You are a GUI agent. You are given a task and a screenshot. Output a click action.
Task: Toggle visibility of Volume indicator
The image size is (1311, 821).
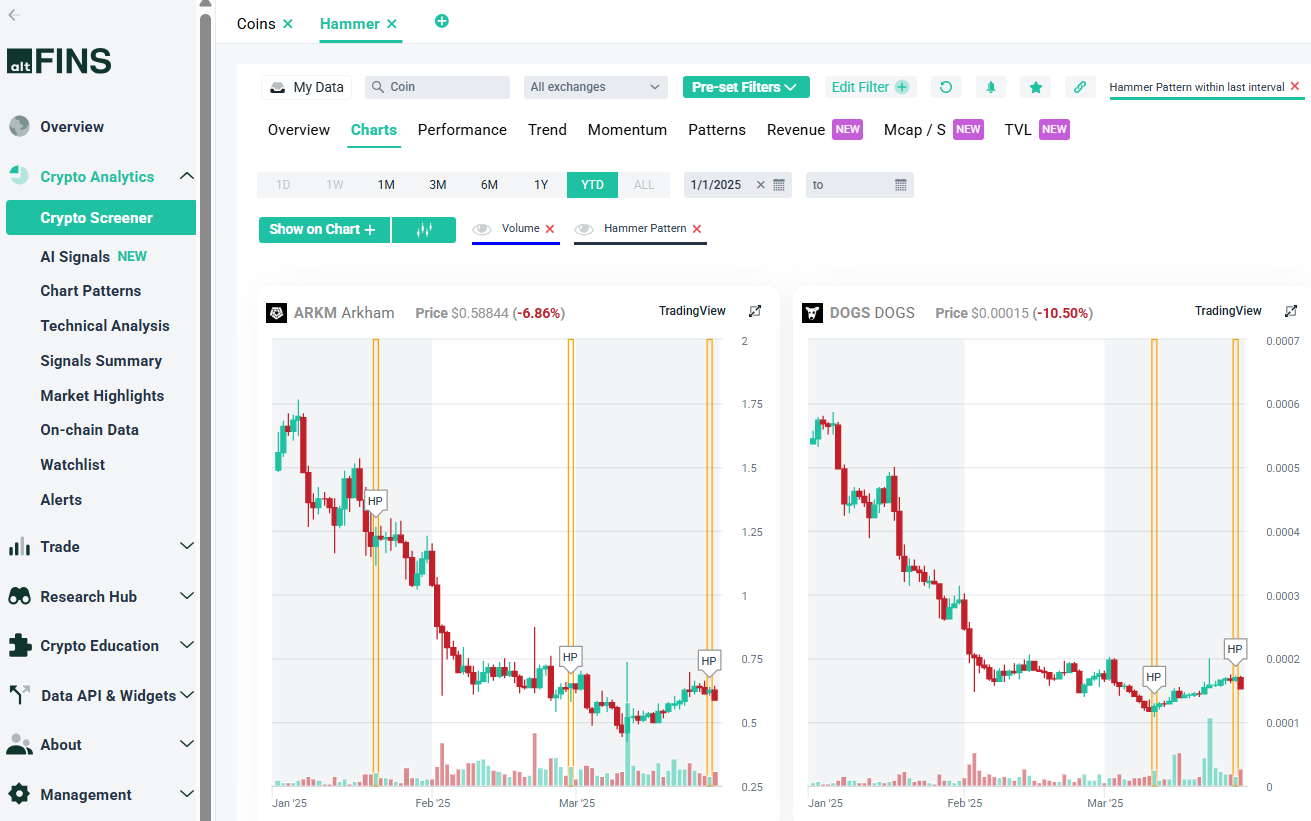(x=482, y=229)
